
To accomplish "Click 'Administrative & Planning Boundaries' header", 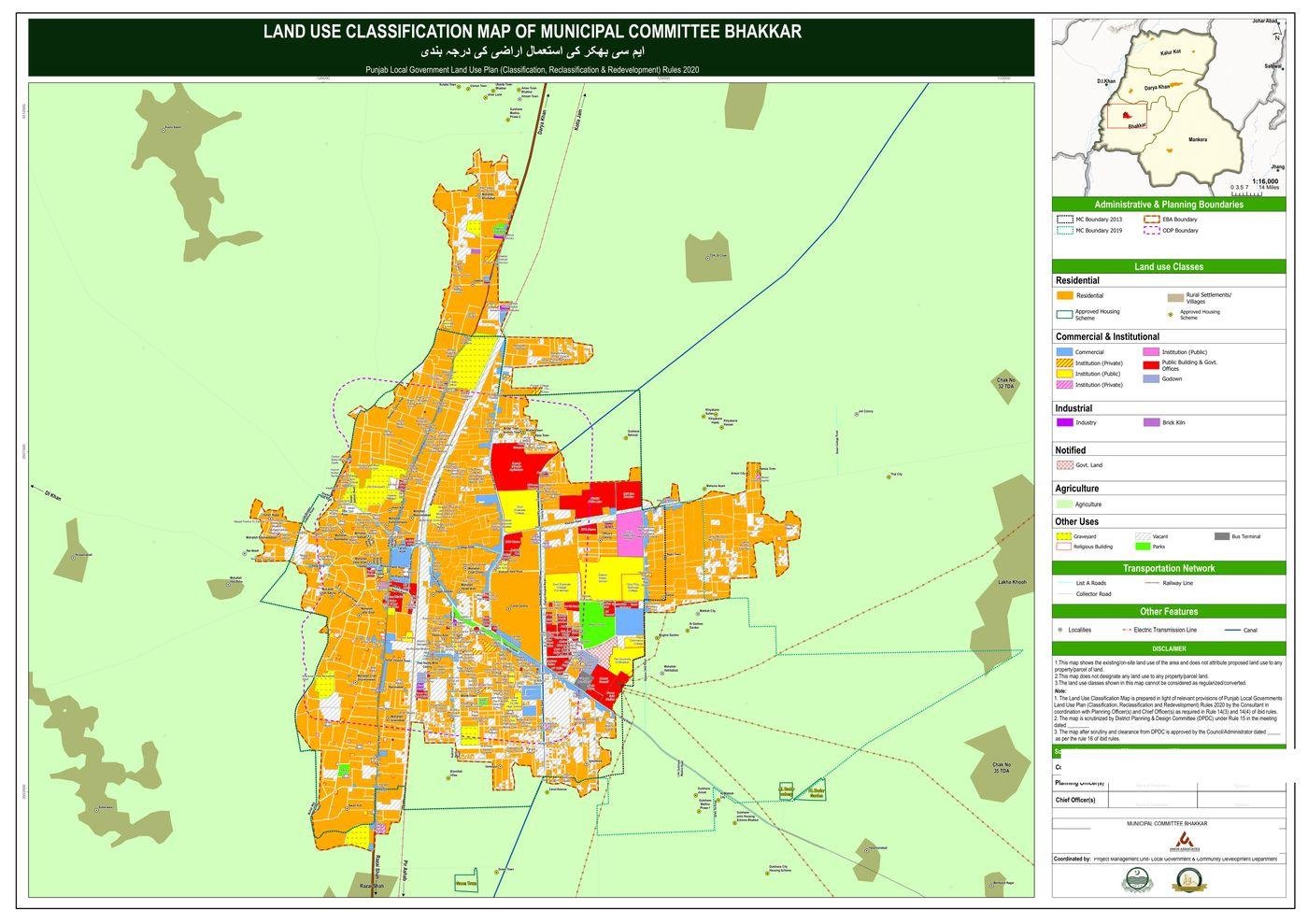I will tap(1169, 205).
